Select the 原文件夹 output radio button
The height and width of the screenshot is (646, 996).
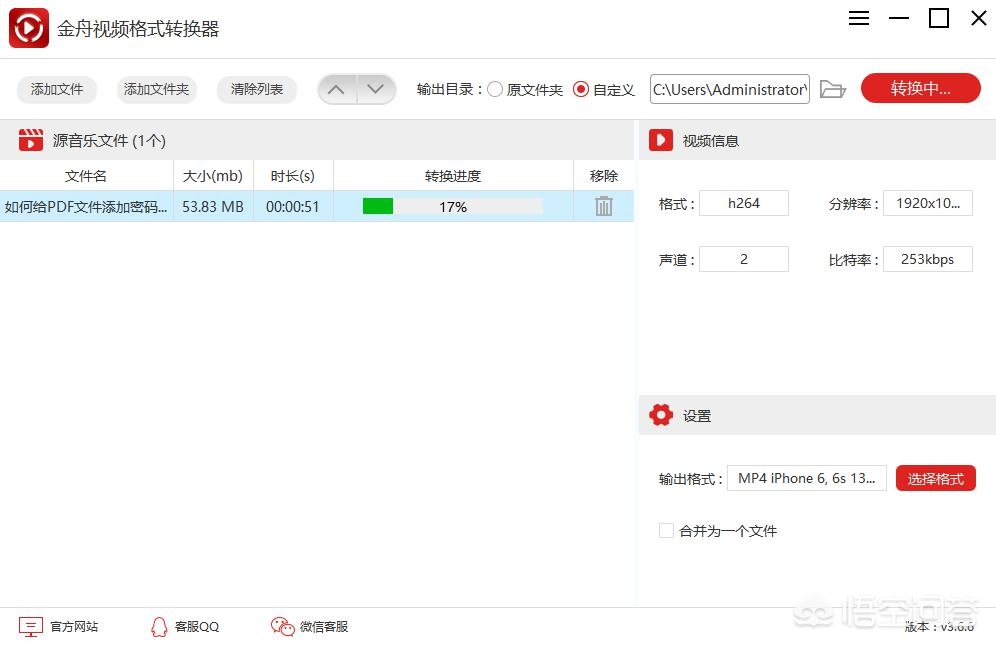[495, 90]
